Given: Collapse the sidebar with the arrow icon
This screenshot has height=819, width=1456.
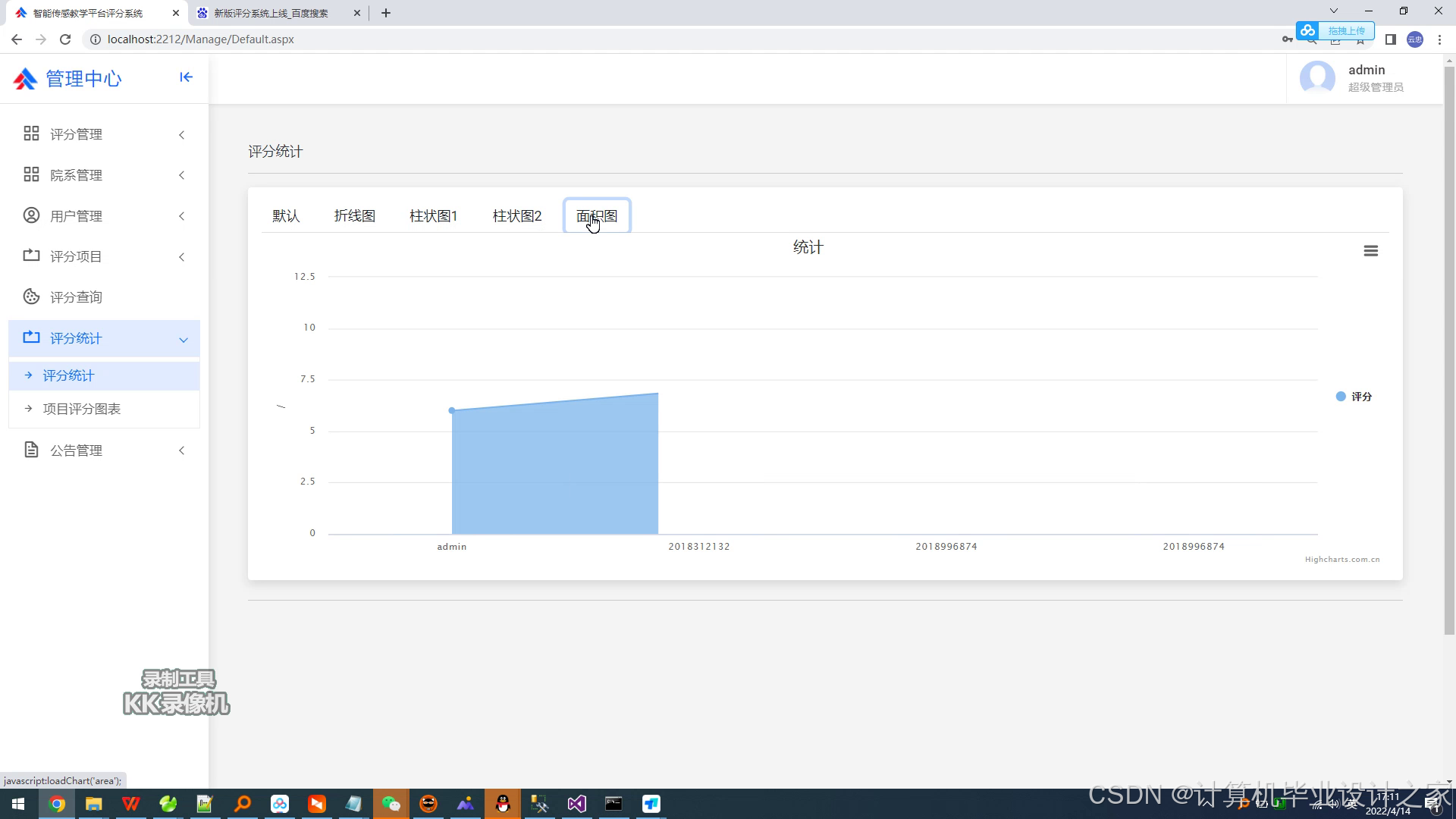Looking at the screenshot, I should pyautogui.click(x=186, y=77).
